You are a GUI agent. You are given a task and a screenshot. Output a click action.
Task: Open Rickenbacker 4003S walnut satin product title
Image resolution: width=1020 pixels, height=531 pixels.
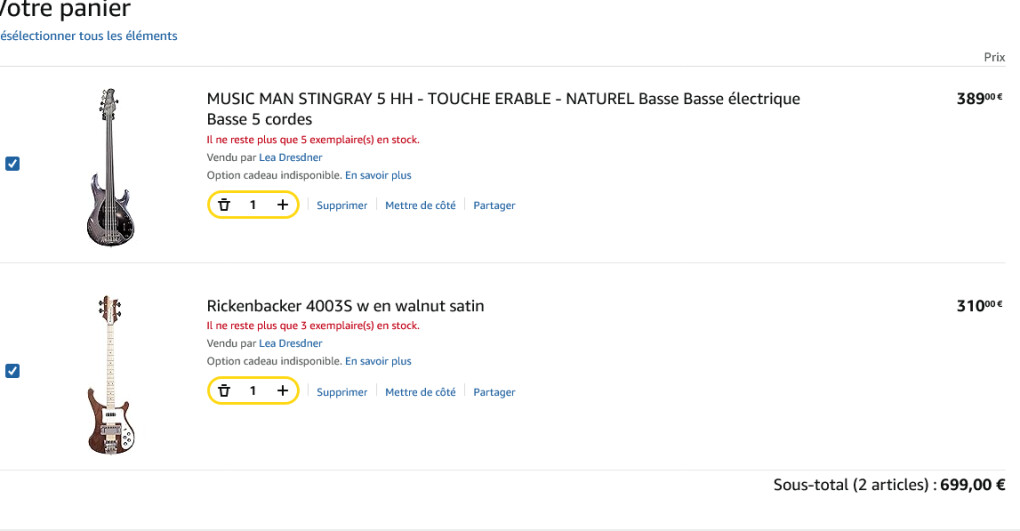[345, 306]
